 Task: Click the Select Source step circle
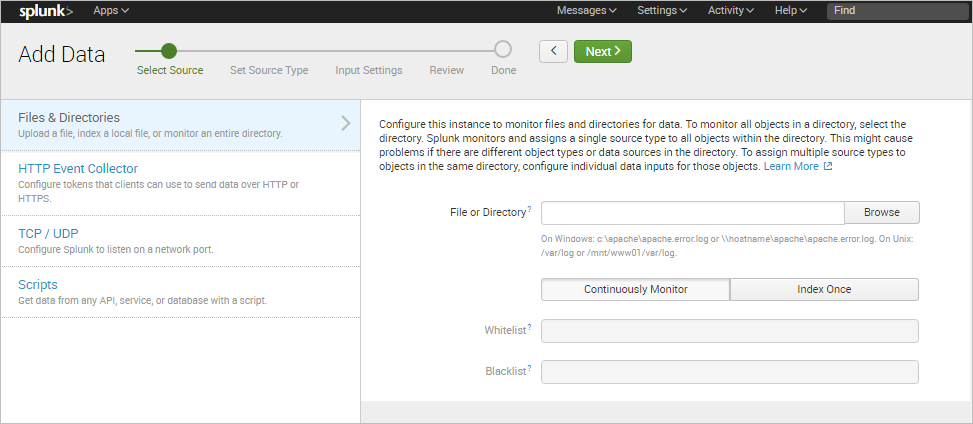tap(169, 50)
